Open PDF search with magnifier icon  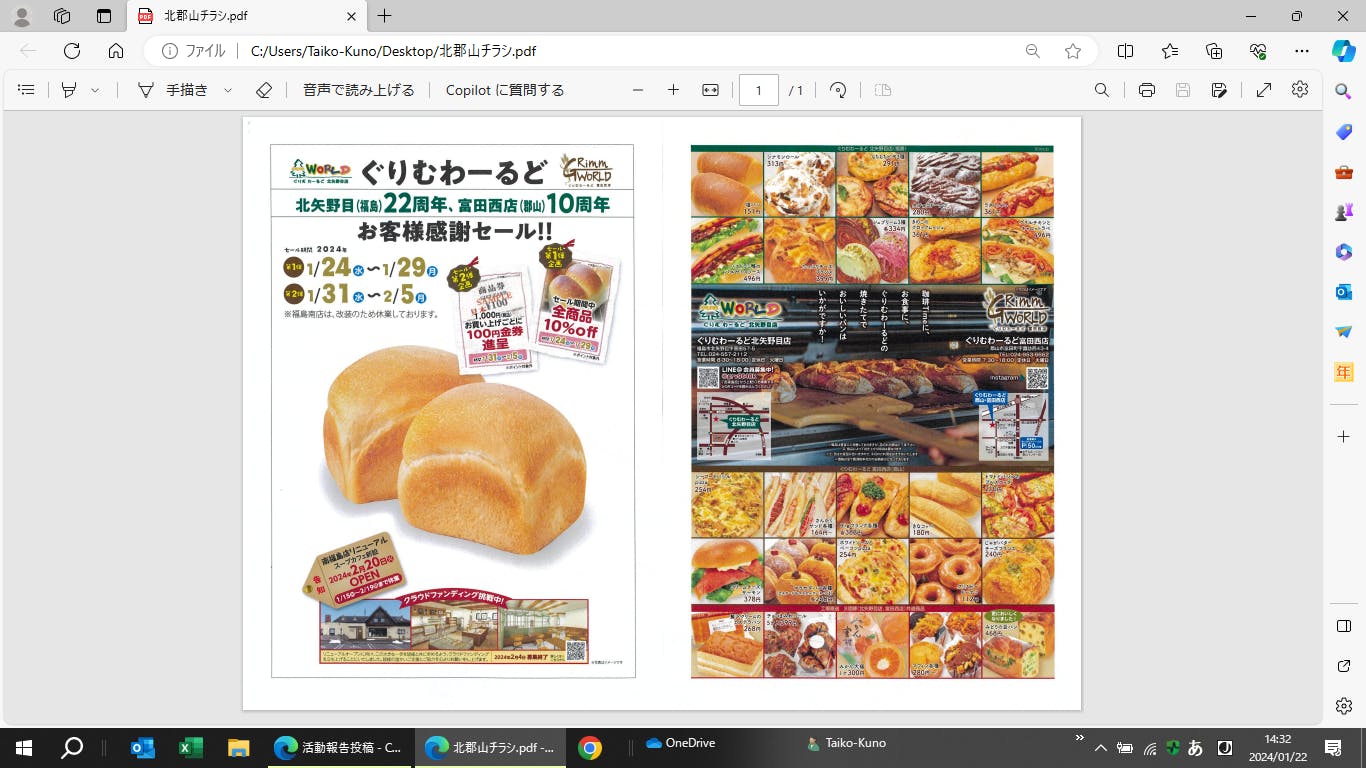click(x=1101, y=90)
